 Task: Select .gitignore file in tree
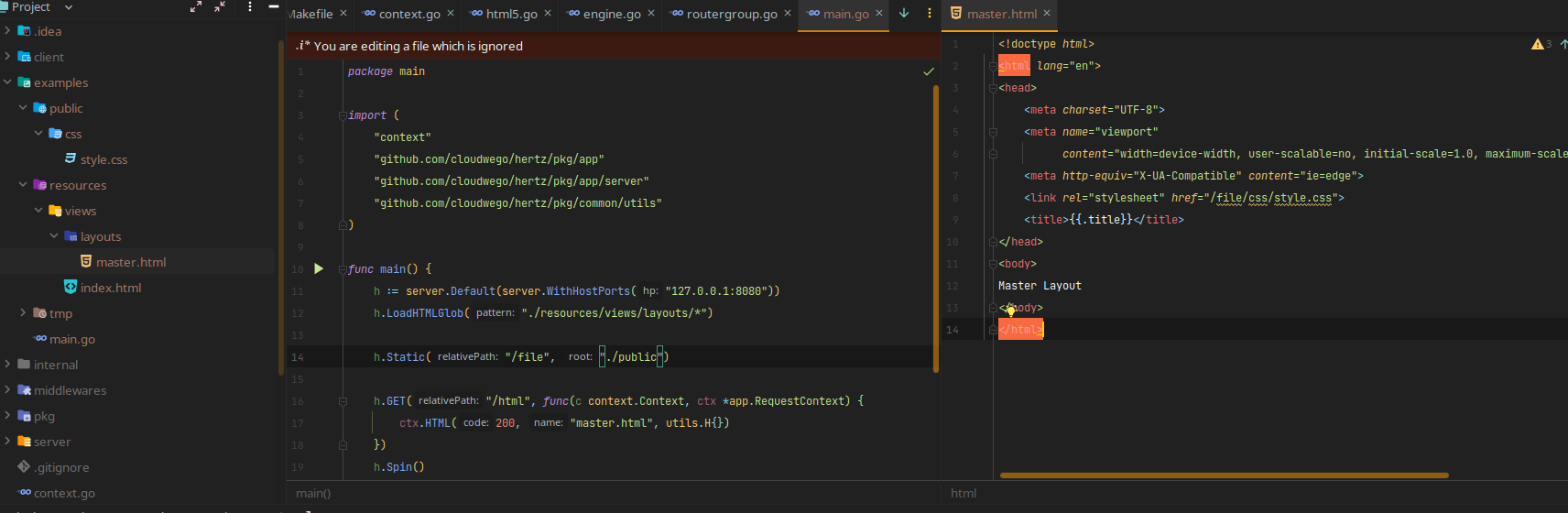(62, 467)
